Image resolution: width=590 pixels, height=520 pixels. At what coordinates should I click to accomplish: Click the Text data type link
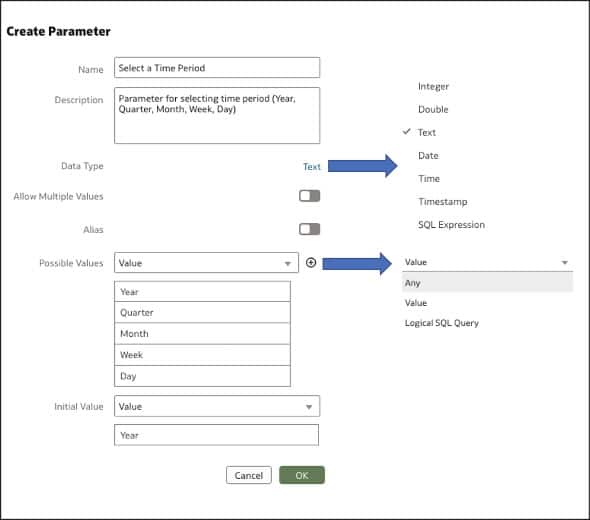tap(312, 167)
